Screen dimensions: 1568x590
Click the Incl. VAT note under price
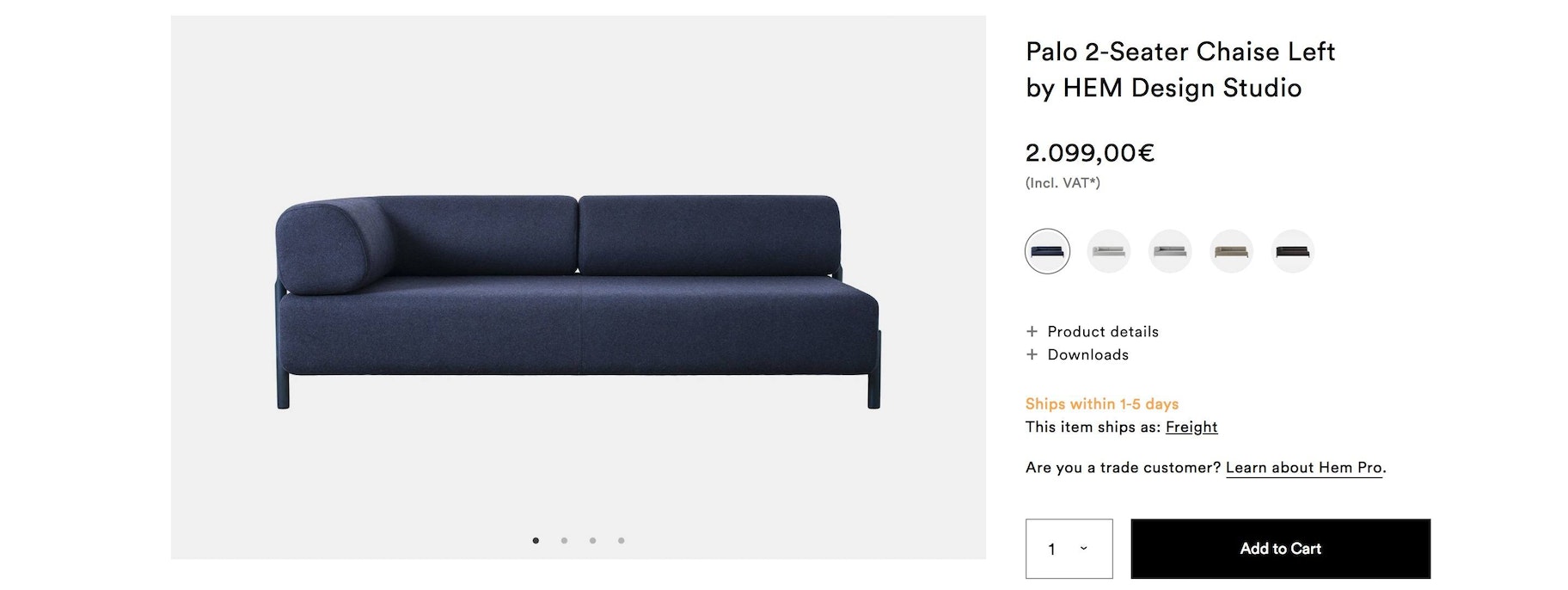[x=1063, y=183]
